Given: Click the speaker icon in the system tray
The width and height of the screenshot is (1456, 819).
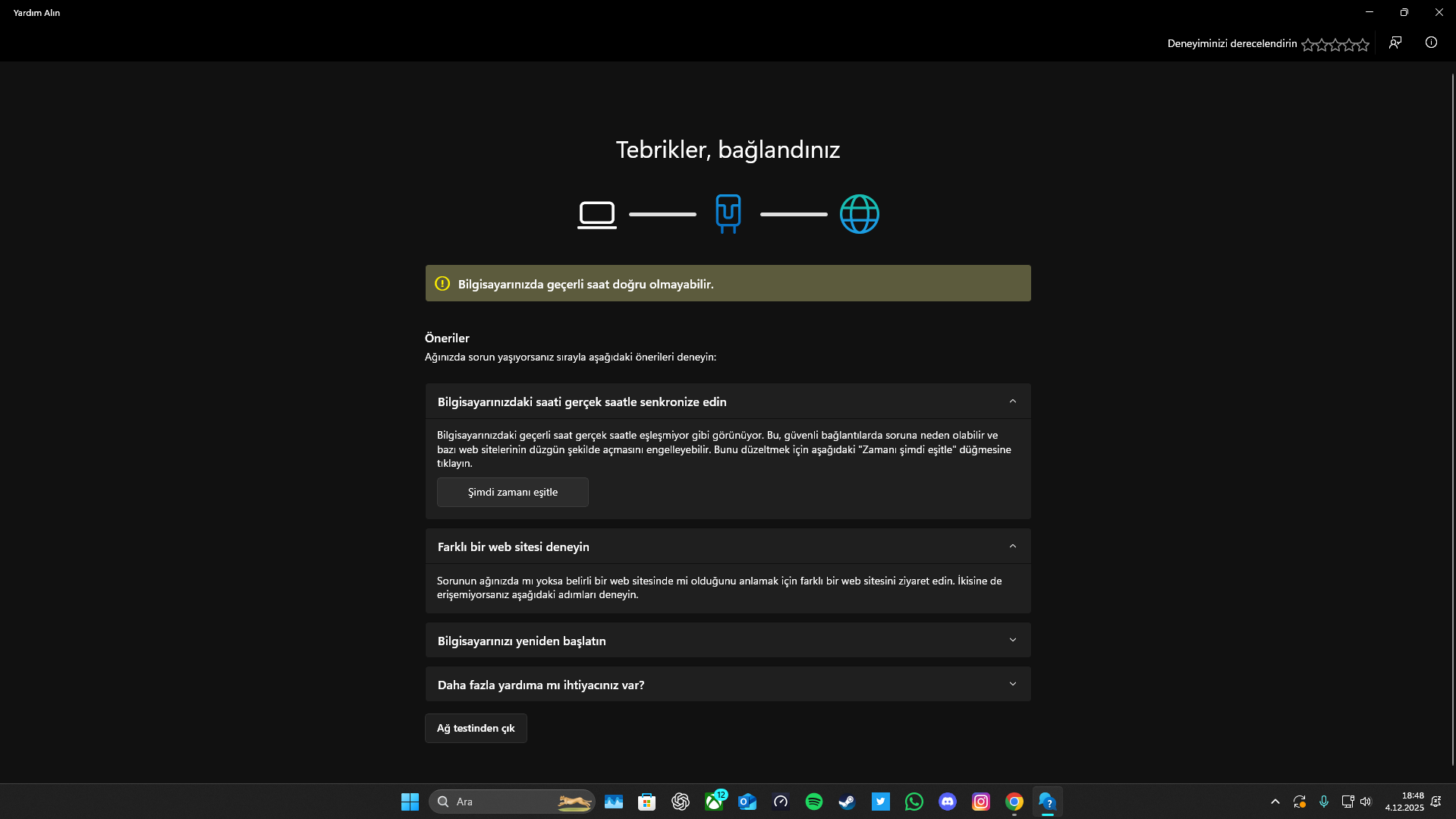Looking at the screenshot, I should (1366, 802).
